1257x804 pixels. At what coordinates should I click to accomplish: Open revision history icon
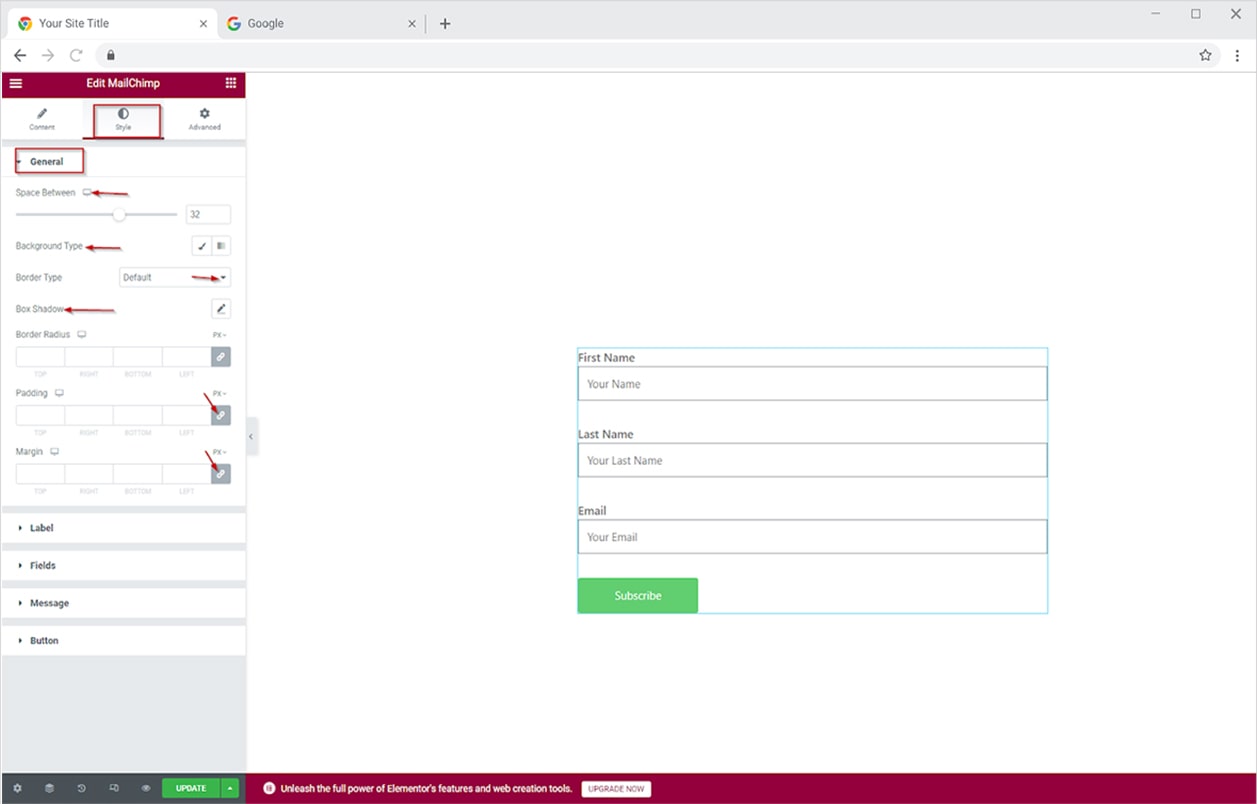[81, 788]
